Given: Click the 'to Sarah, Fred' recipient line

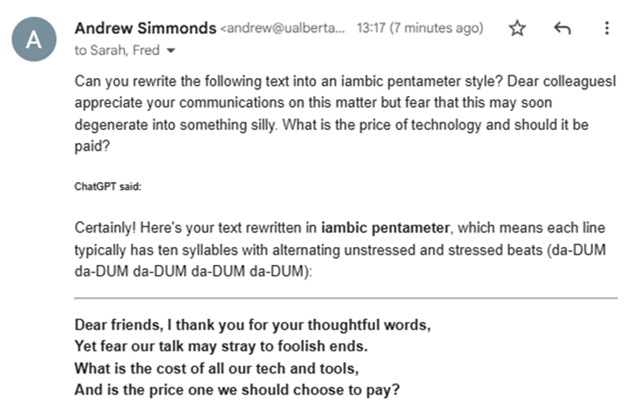Looking at the screenshot, I should pyautogui.click(x=104, y=49).
